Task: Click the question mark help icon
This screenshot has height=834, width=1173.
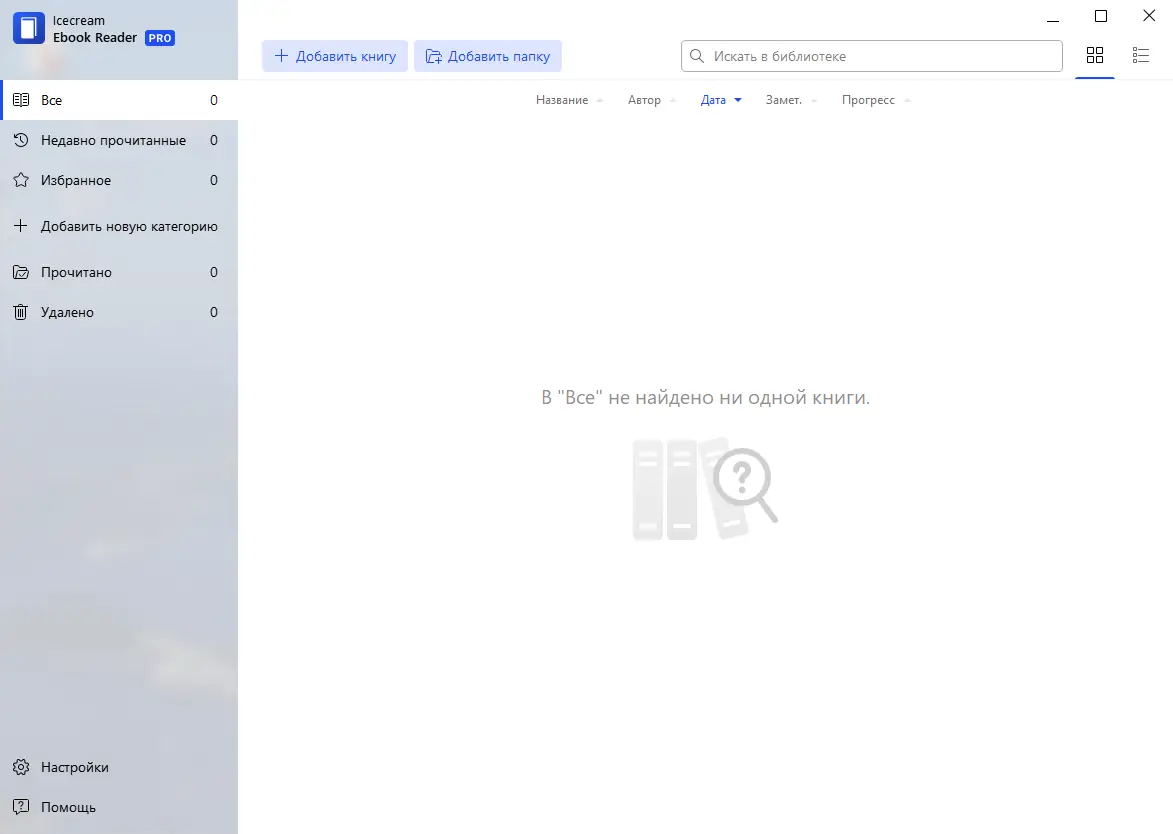Action: click(21, 806)
